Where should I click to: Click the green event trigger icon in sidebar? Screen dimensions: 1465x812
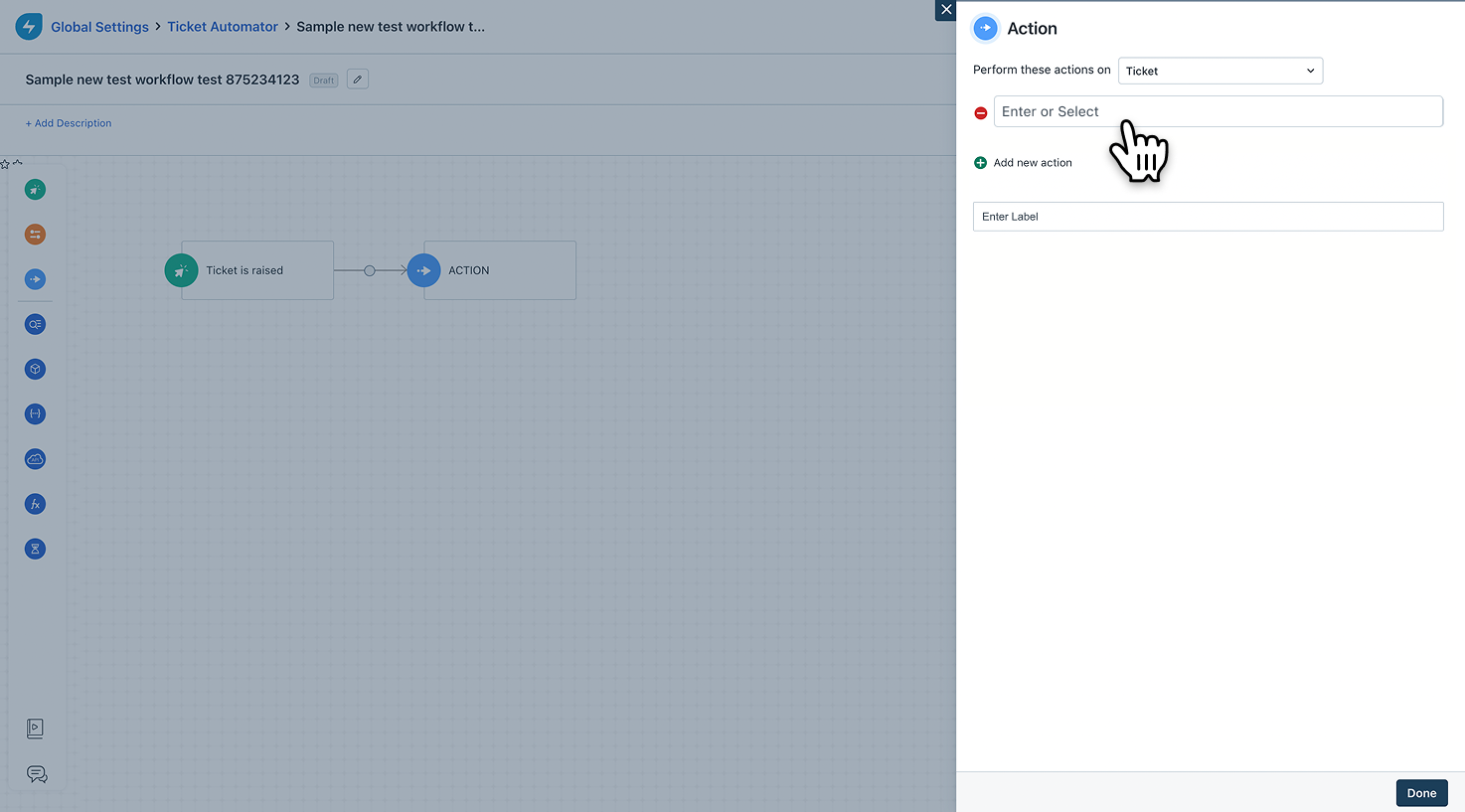(x=35, y=190)
